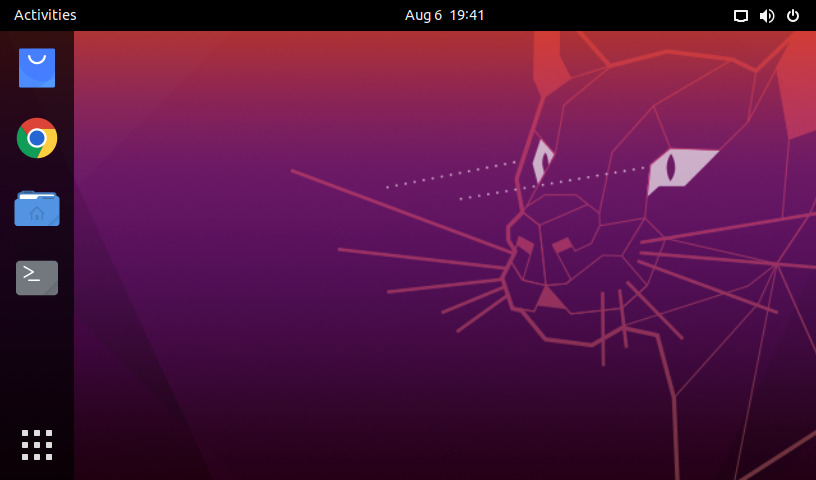This screenshot has width=816, height=480.
Task: Click the speaker volume icon in top bar
Action: (767, 15)
